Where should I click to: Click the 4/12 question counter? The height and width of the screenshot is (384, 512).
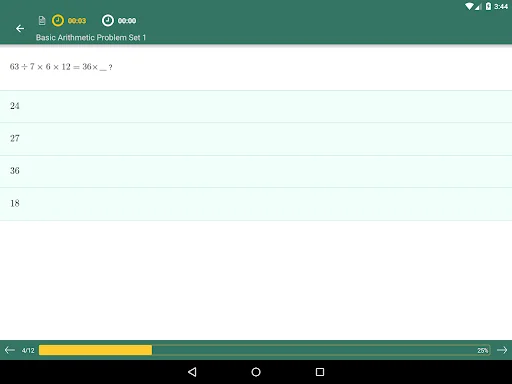pos(28,350)
